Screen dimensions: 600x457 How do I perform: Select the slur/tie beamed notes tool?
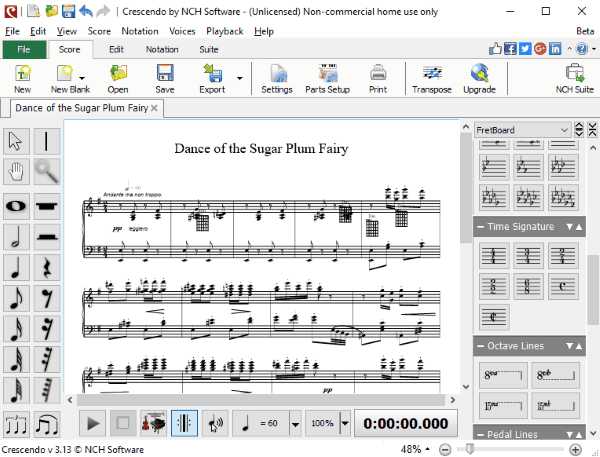tap(47, 424)
